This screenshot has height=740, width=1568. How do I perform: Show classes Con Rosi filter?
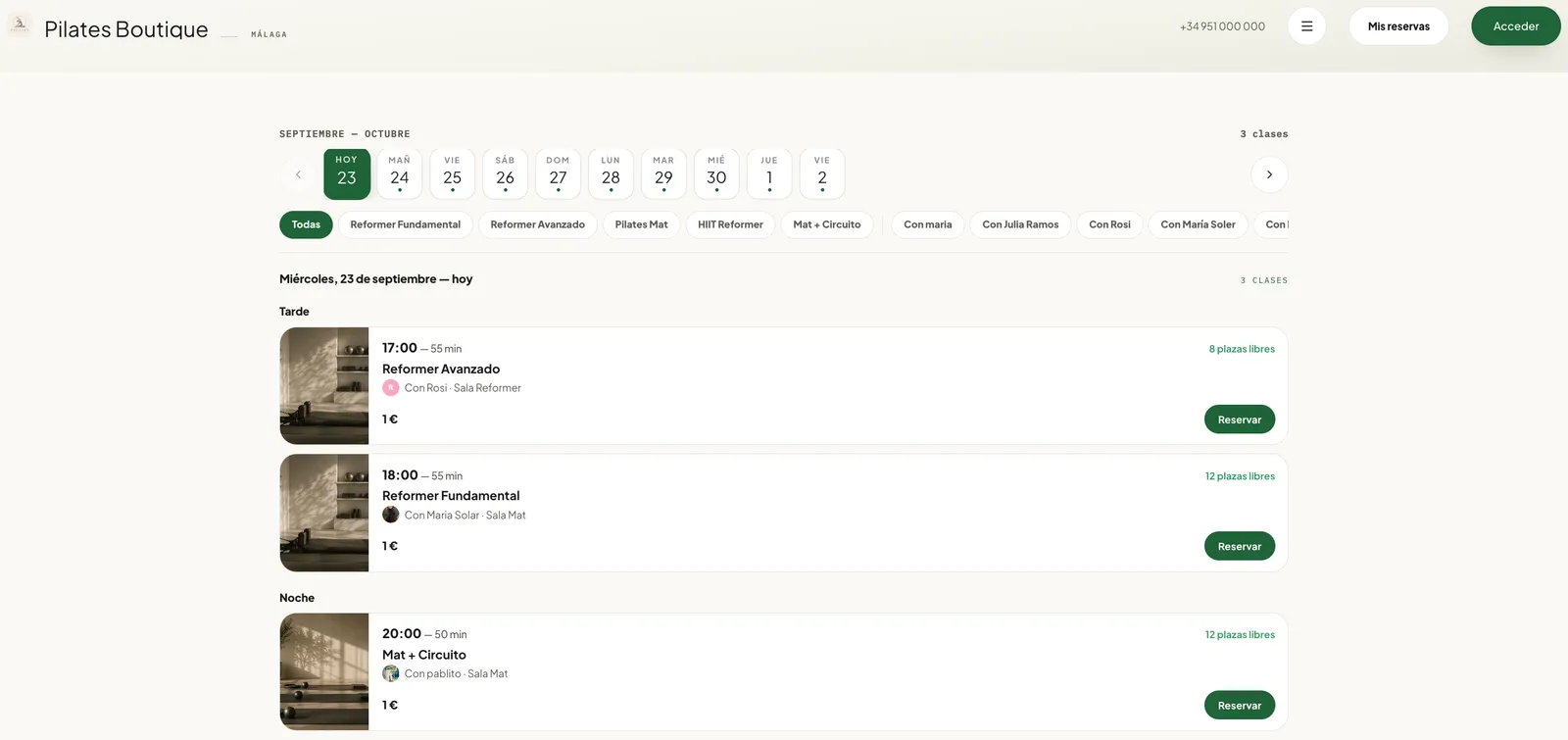pos(1110,224)
